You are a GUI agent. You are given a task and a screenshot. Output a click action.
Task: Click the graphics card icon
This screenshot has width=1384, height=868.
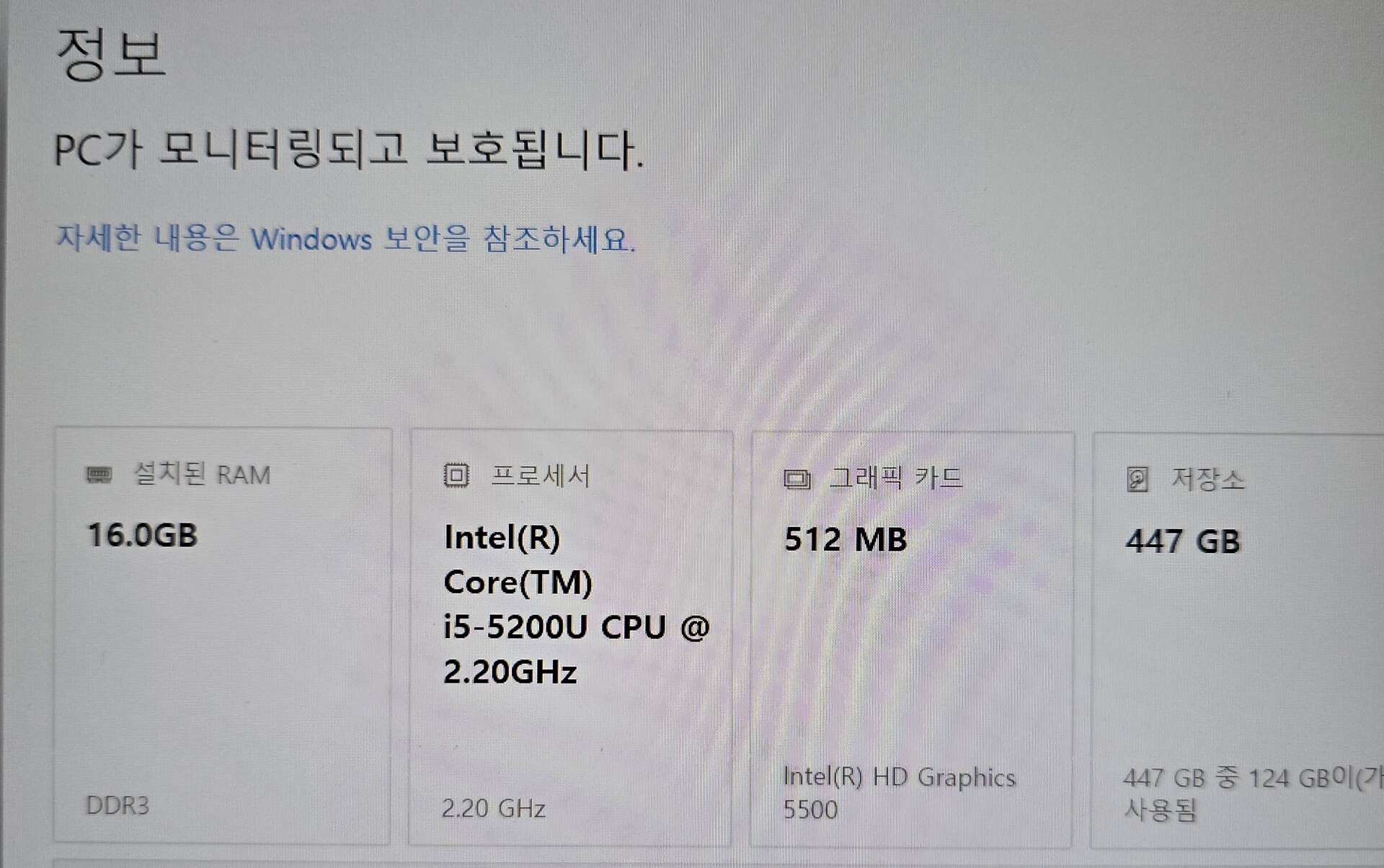point(797,479)
